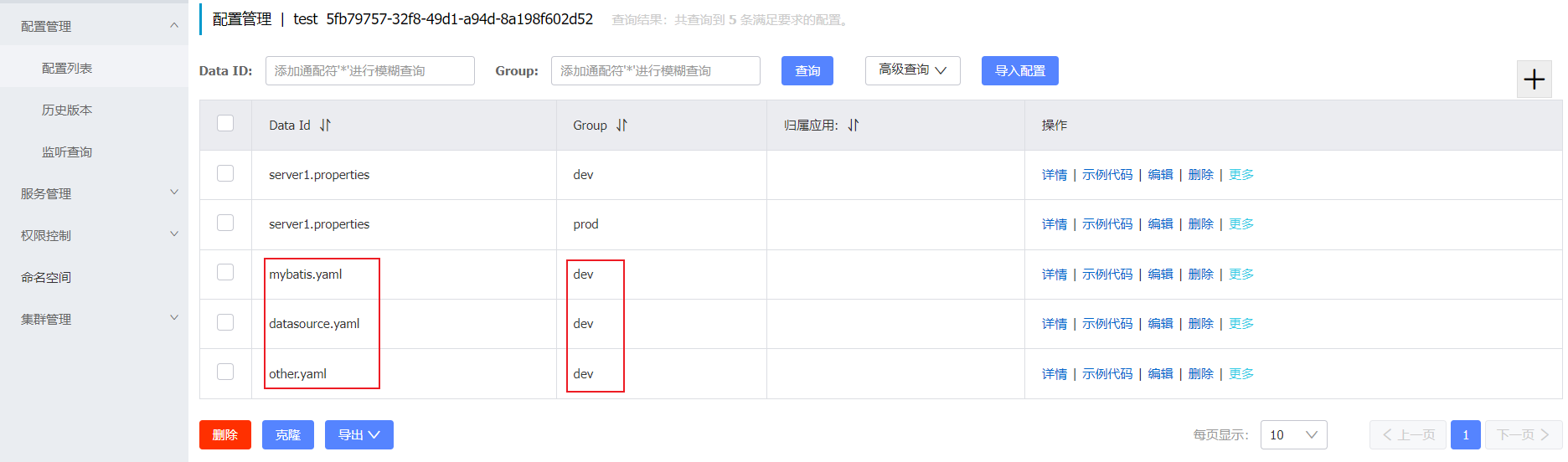Click 编辑 for server1.properties prod row
This screenshot has width=1568, height=462.
pyautogui.click(x=1161, y=224)
